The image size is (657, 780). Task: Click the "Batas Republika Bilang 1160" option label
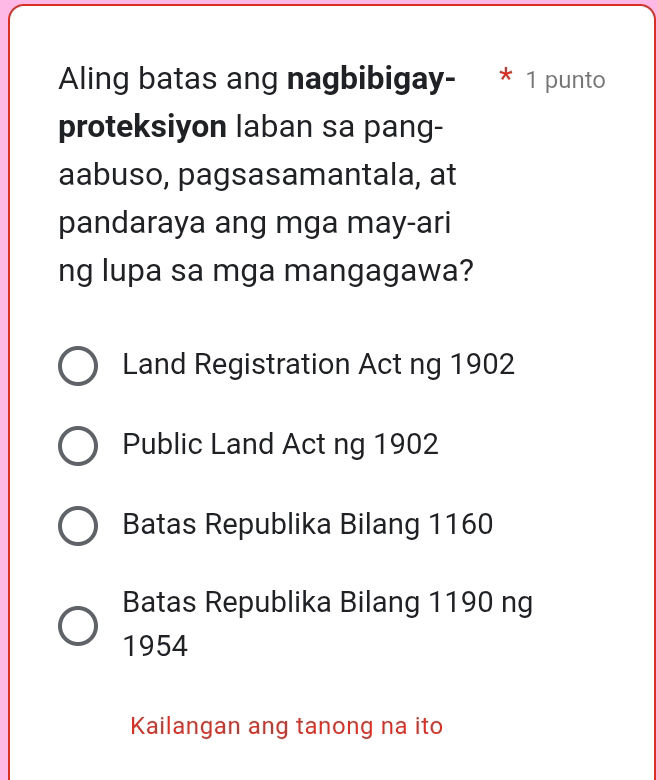point(307,525)
